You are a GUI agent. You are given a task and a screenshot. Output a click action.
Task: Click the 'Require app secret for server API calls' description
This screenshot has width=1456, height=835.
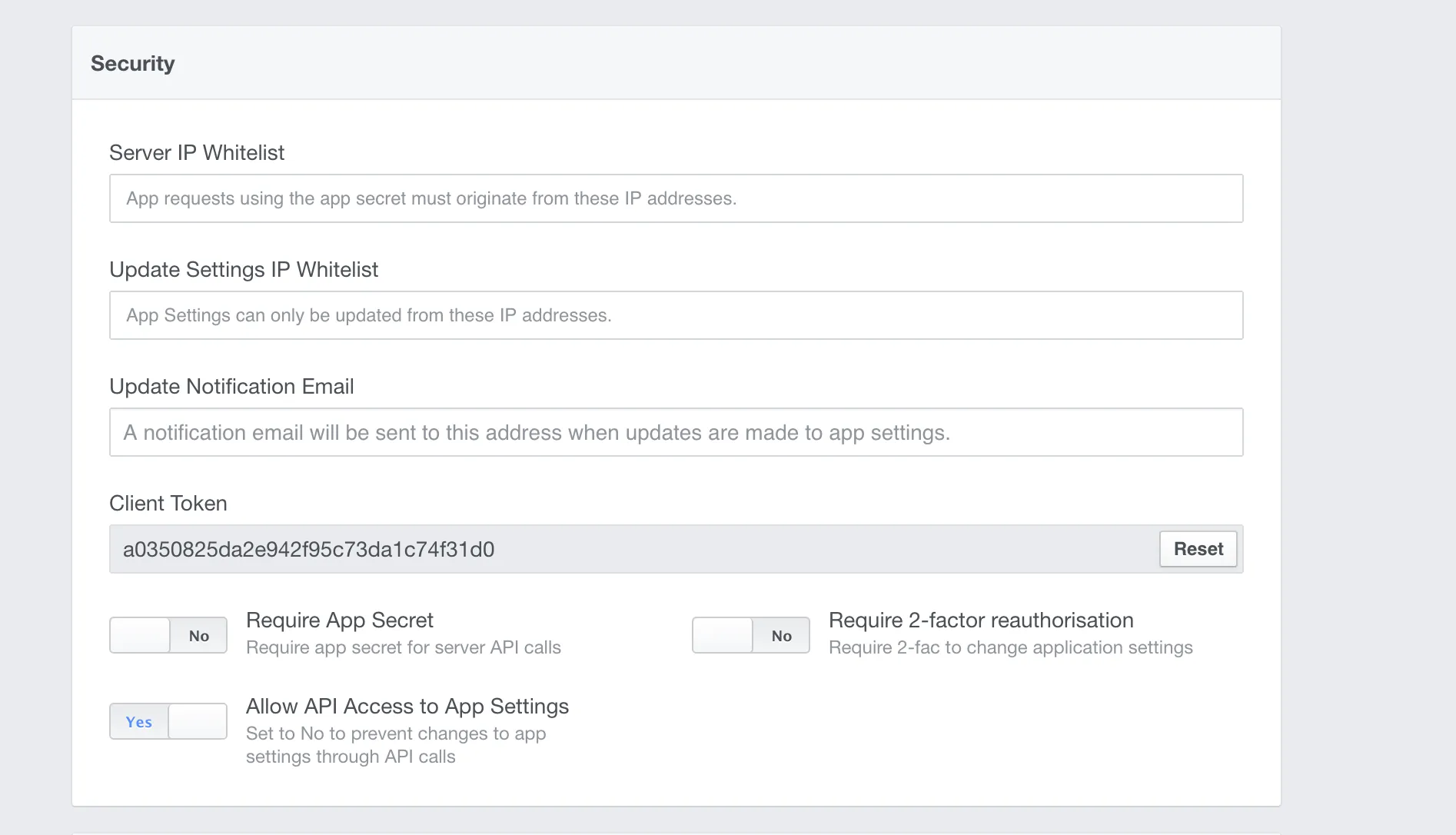coord(404,647)
